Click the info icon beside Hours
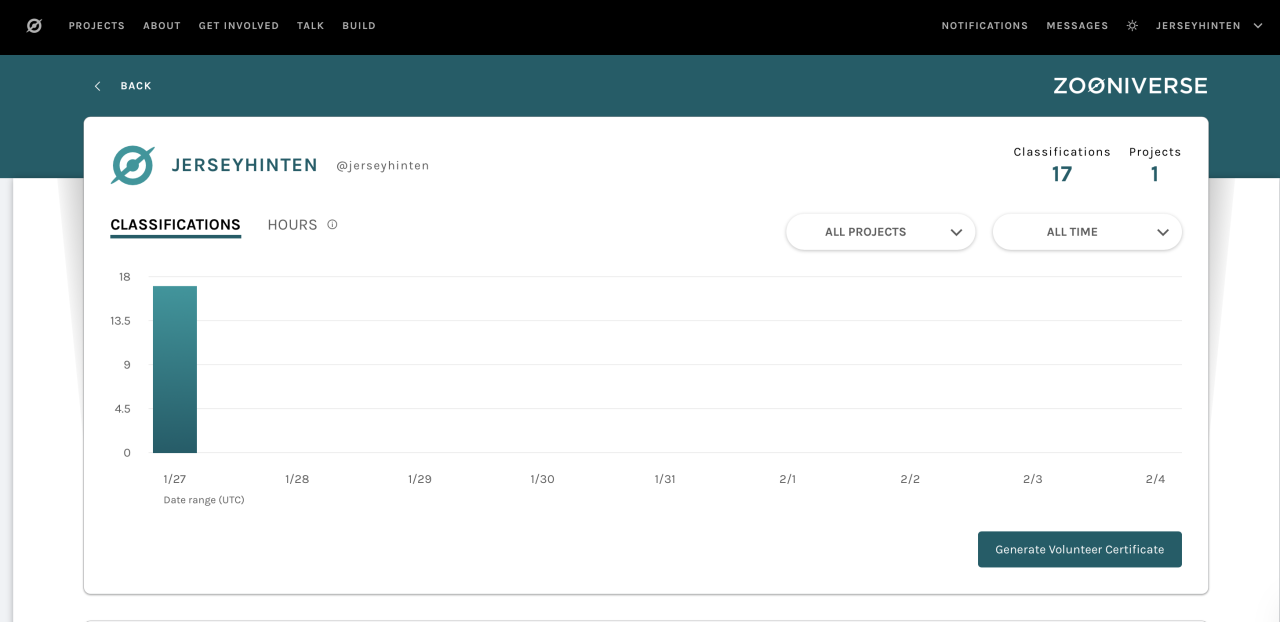Viewport: 1280px width, 622px height. 332,225
